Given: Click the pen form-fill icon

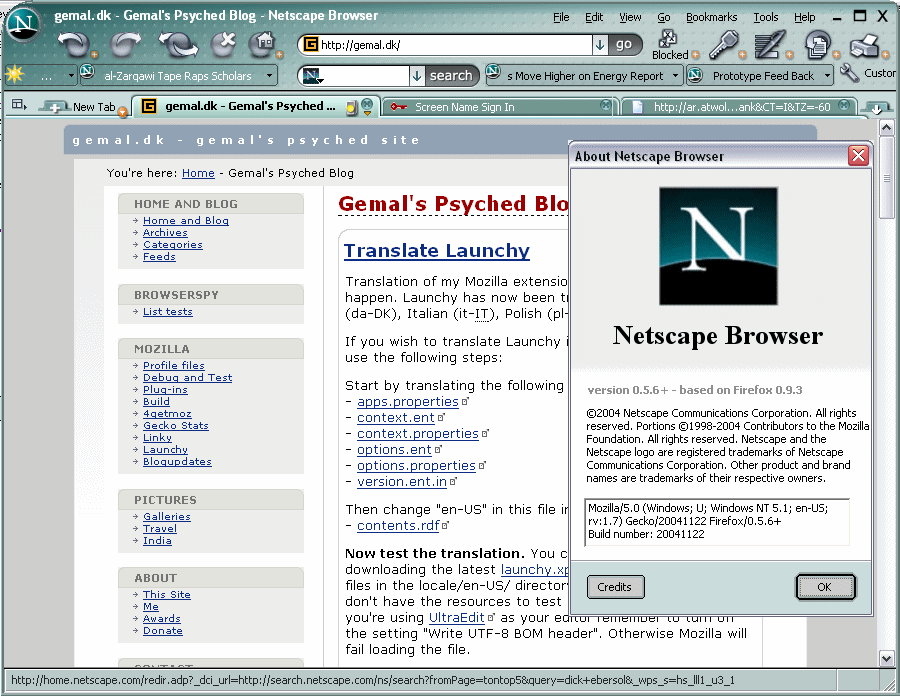Looking at the screenshot, I should [769, 44].
